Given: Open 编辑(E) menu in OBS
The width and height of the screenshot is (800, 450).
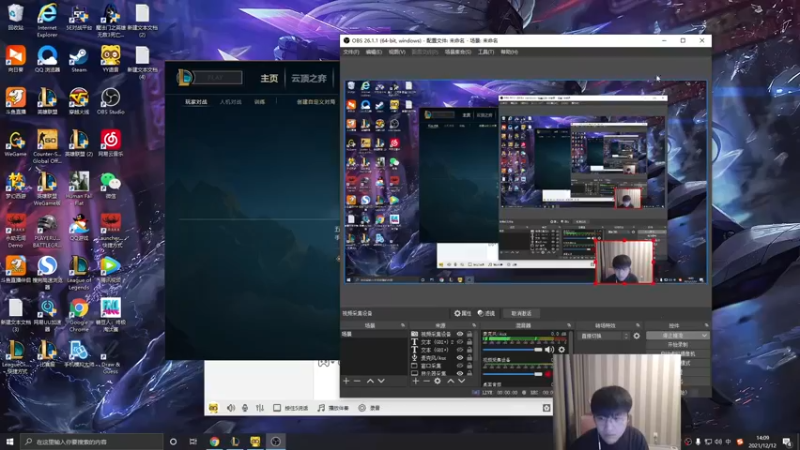Looking at the screenshot, I should [373, 52].
